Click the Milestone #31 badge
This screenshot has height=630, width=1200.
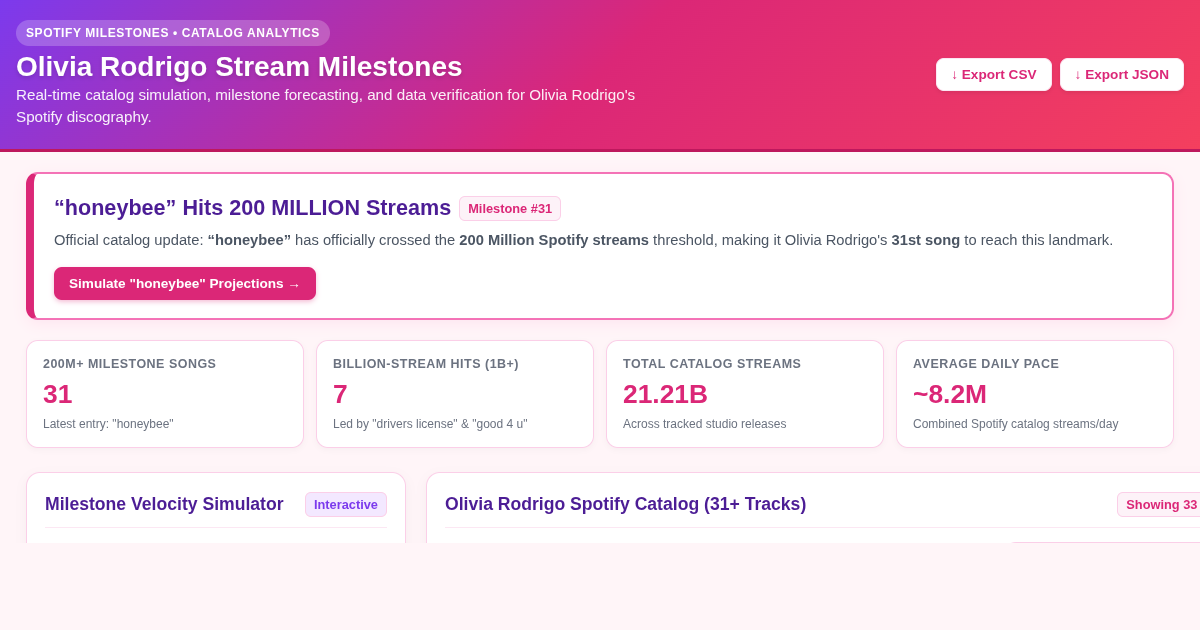point(510,208)
